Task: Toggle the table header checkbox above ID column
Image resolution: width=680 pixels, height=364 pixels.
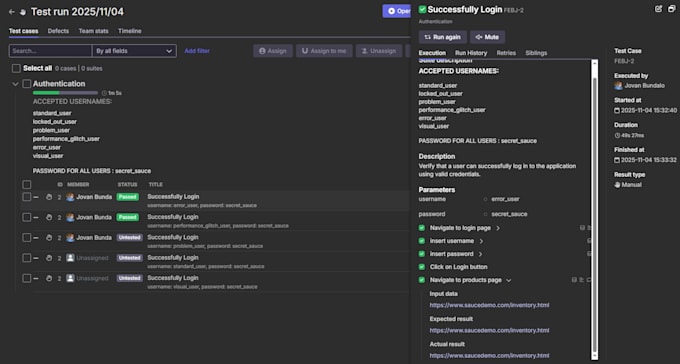Action: click(x=27, y=185)
